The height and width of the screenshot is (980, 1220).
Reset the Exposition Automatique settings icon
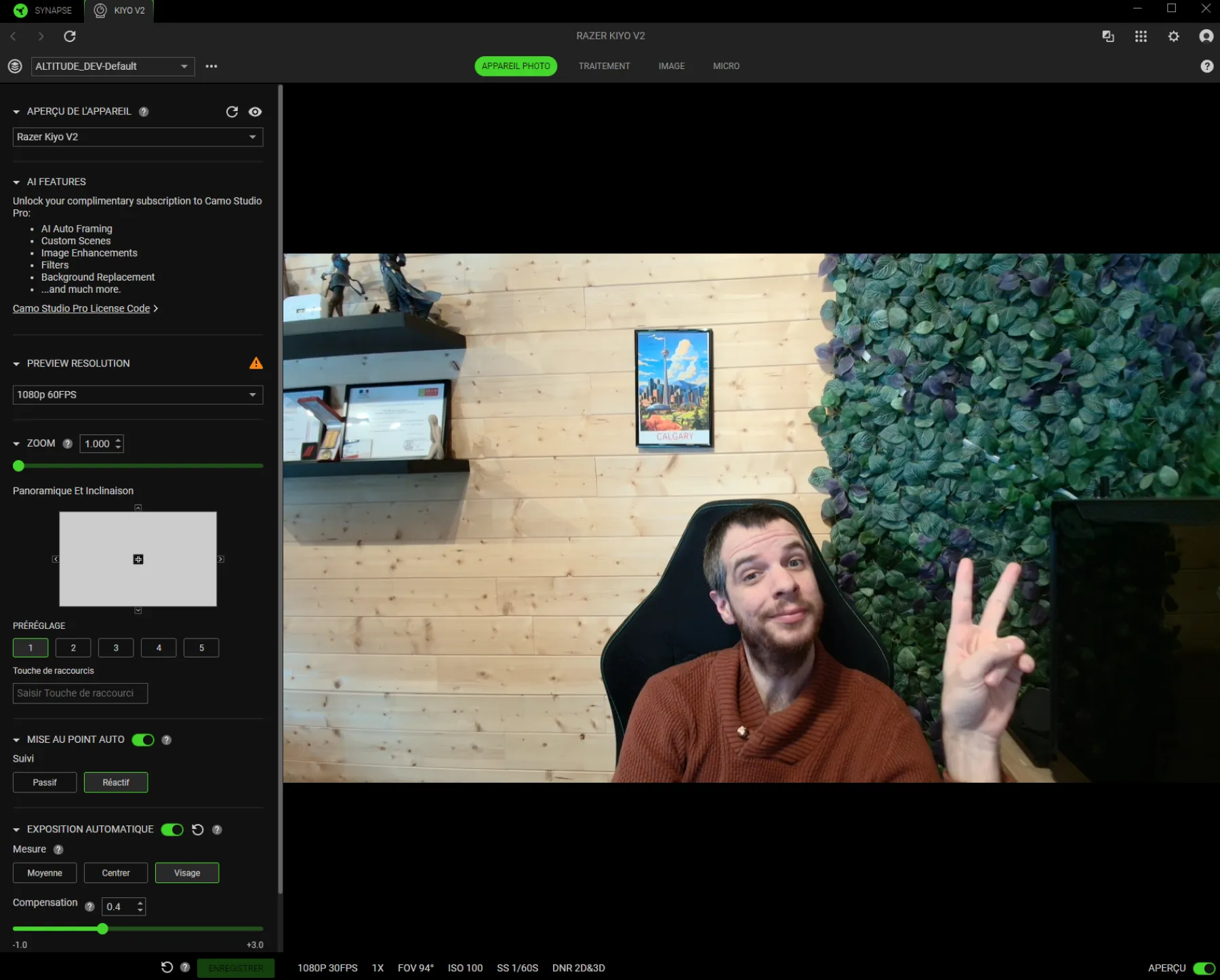point(198,830)
